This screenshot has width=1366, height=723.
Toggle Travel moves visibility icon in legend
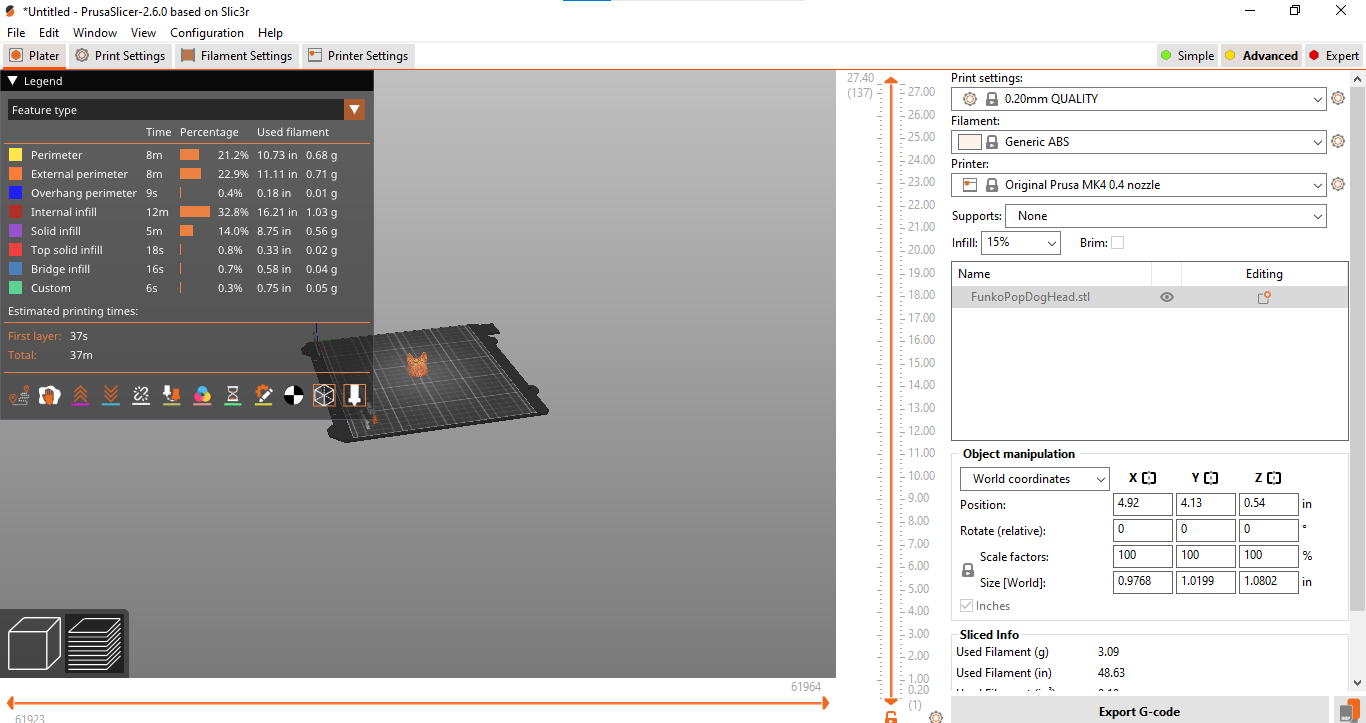click(x=19, y=395)
